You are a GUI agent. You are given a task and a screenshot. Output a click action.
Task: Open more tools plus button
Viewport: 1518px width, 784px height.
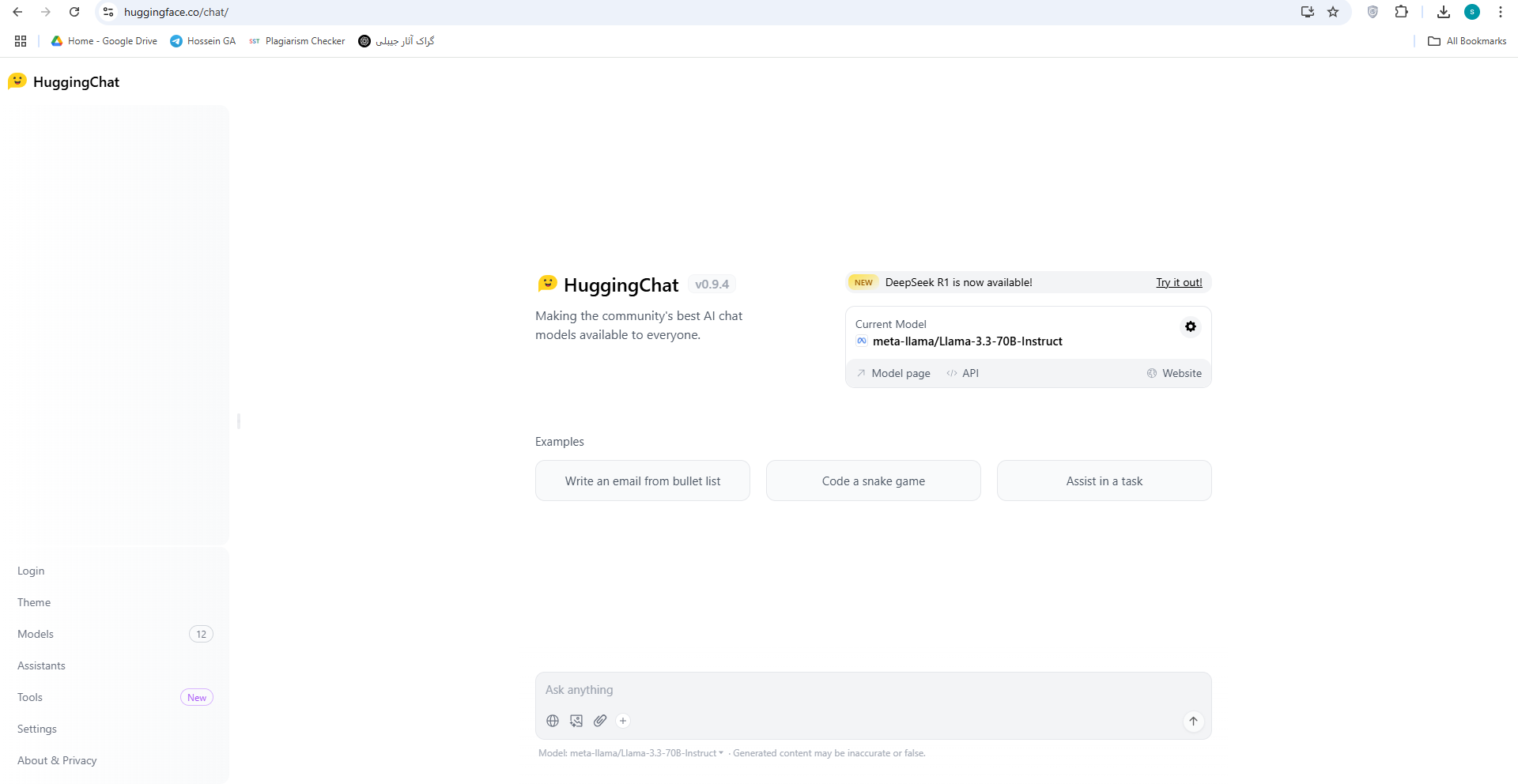point(623,721)
